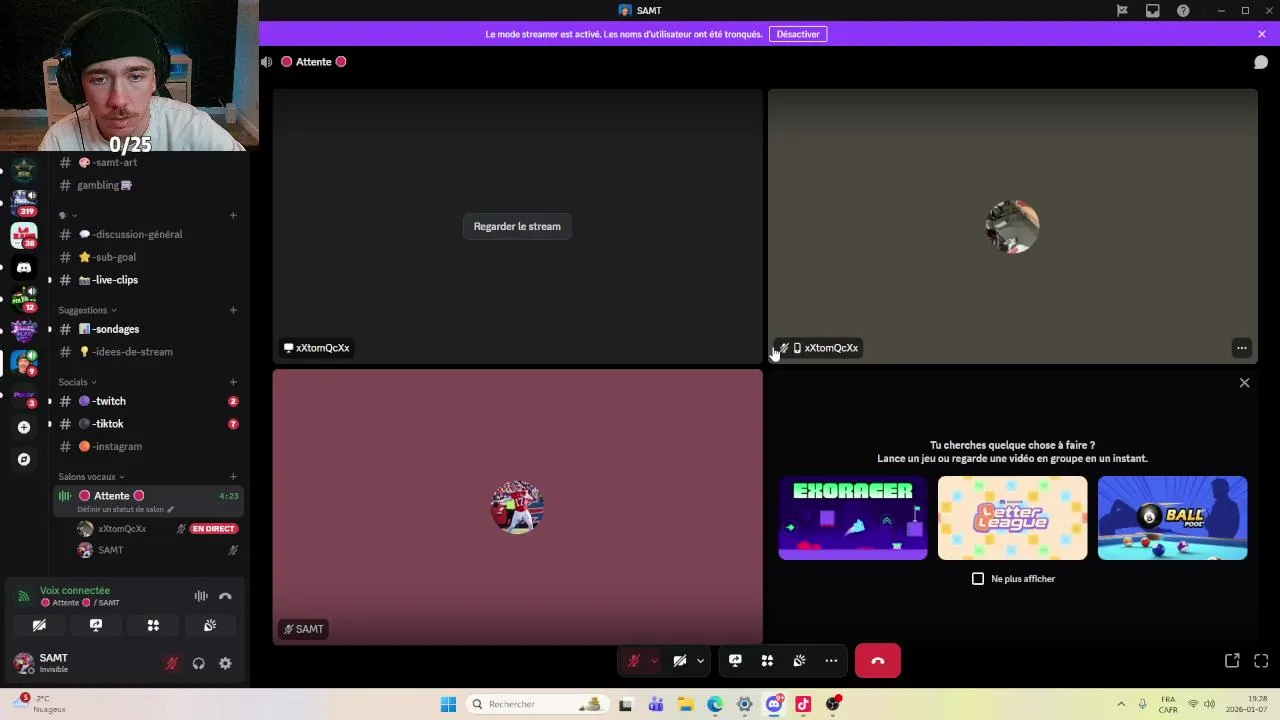
Task: Open user settings gear
Action: pos(225,663)
